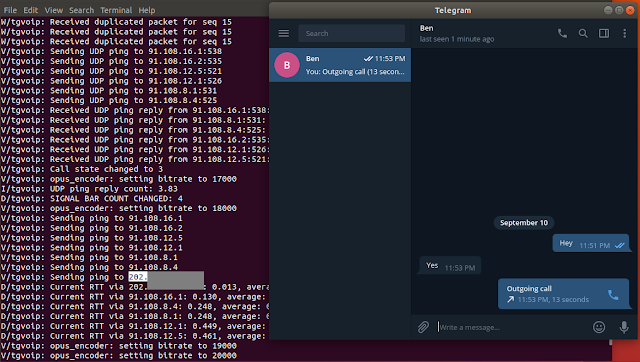The width and height of the screenshot is (640, 362).
Task: Open the Telegram hamburger menu
Action: point(284,33)
